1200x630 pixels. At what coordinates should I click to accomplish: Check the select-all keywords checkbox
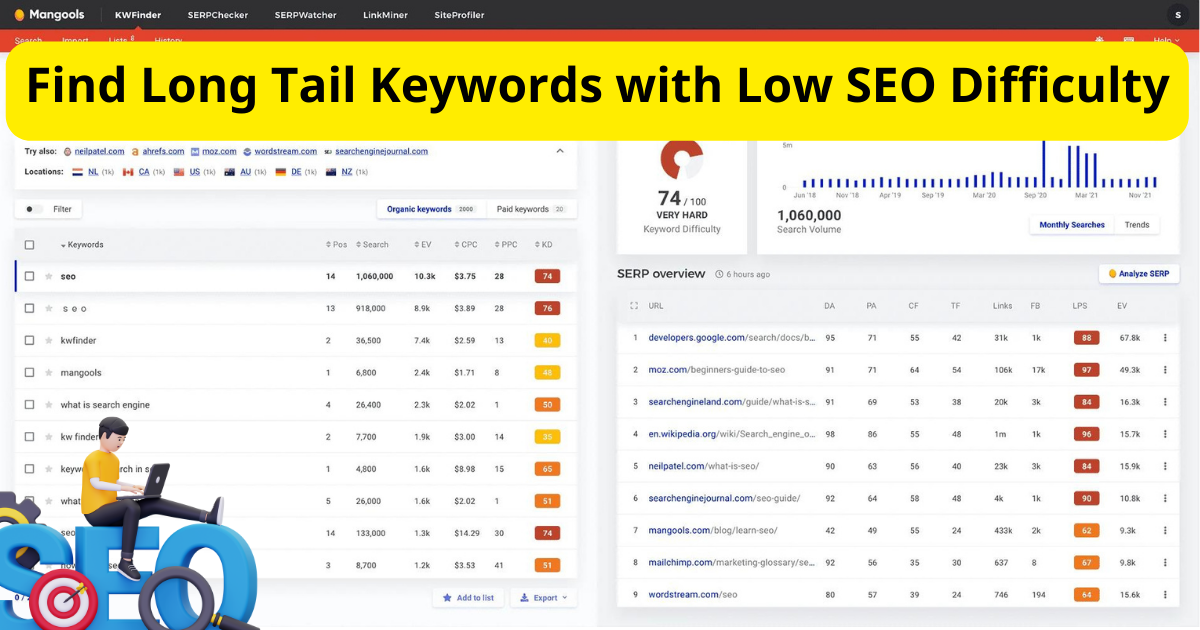coord(29,245)
